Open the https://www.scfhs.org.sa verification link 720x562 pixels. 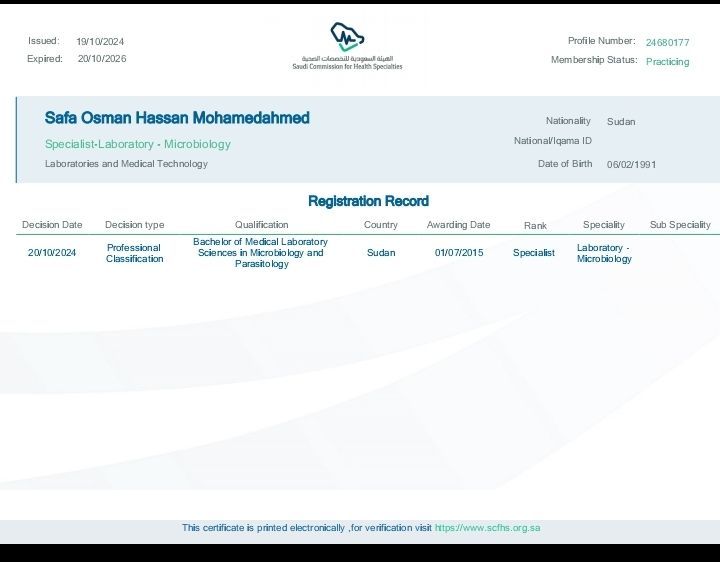[487, 528]
